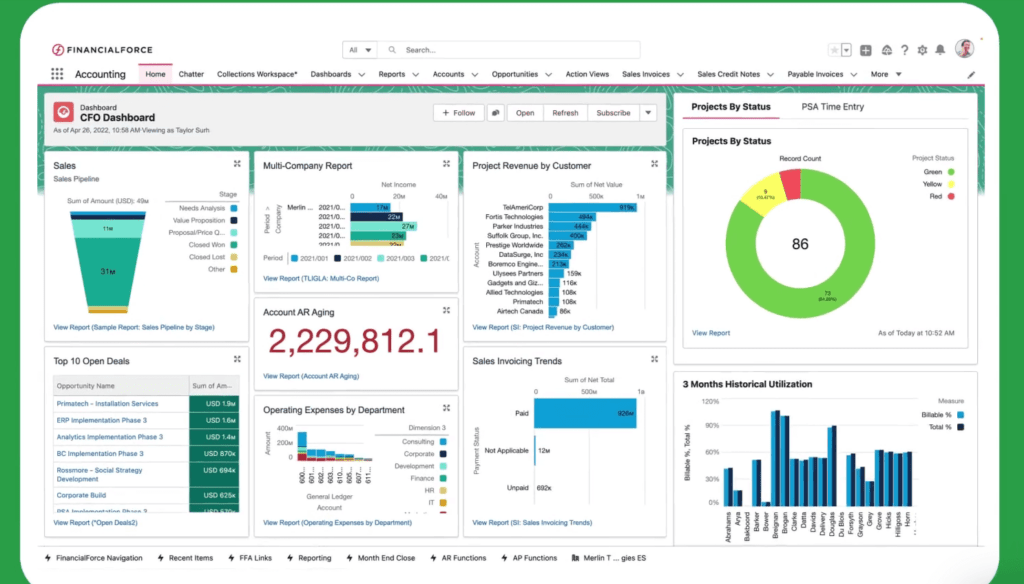The image size is (1024, 584).
Task: Open the dropdown arrow beside Subscribe
Action: tap(648, 113)
